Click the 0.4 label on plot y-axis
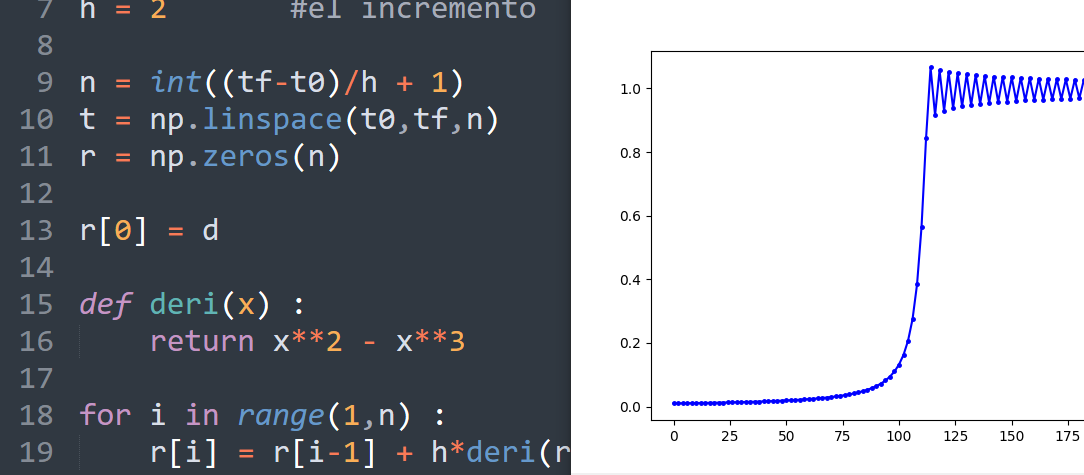The height and width of the screenshot is (475, 1084). click(x=628, y=280)
